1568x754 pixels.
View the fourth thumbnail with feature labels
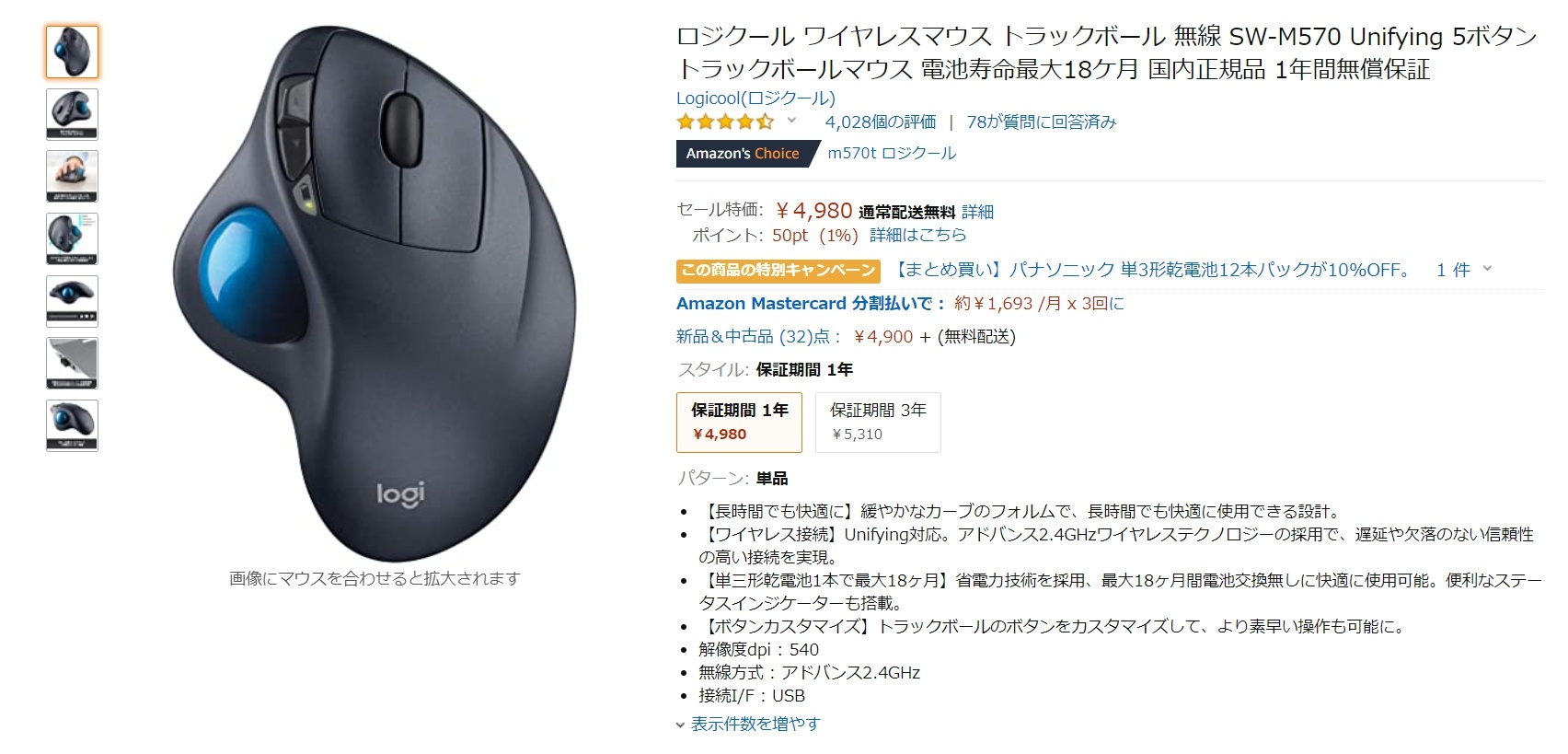[72, 238]
